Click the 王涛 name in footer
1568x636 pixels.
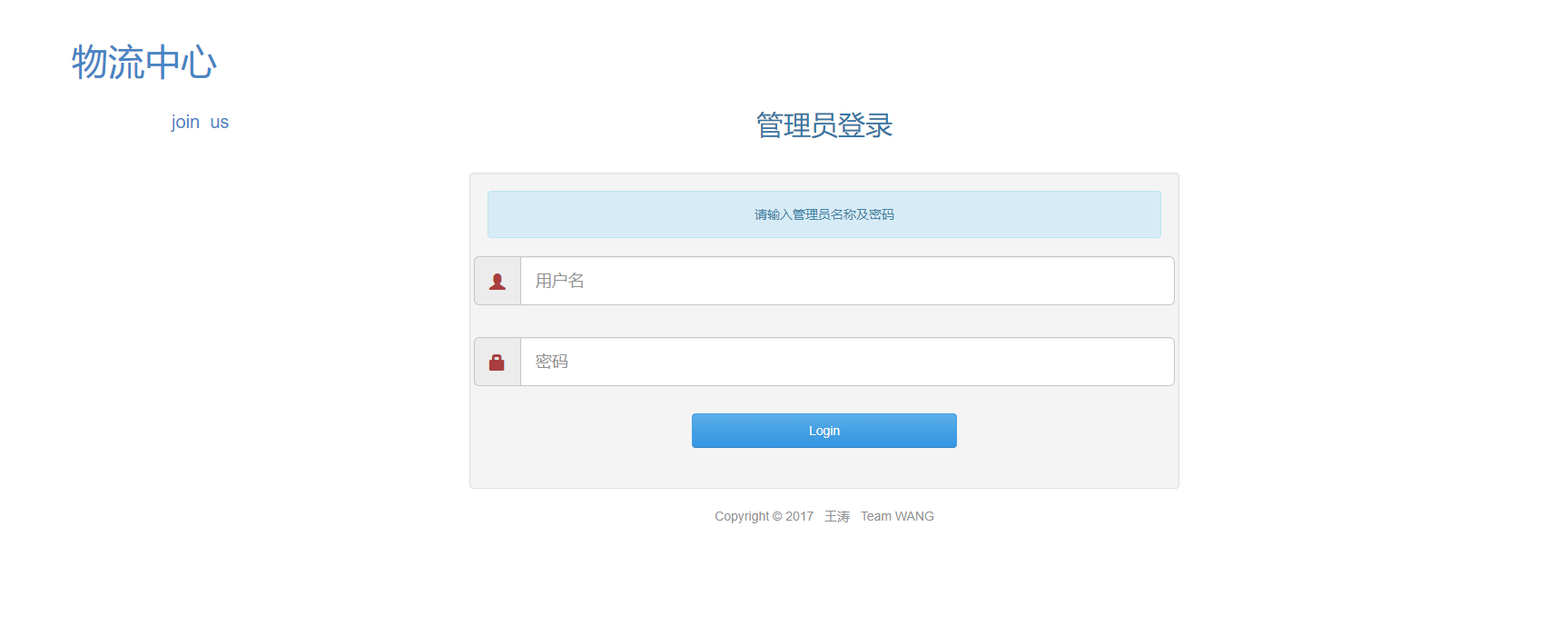point(837,516)
